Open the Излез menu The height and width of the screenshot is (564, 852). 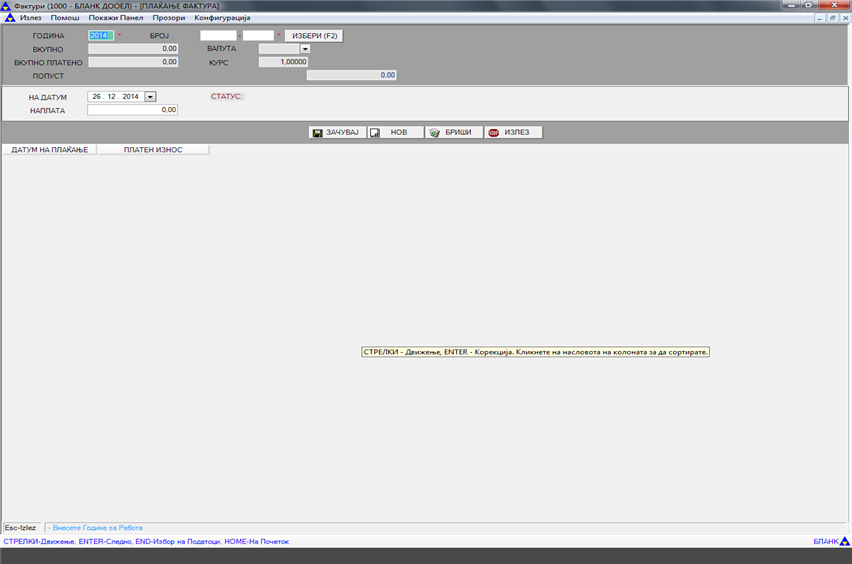pyautogui.click(x=30, y=18)
